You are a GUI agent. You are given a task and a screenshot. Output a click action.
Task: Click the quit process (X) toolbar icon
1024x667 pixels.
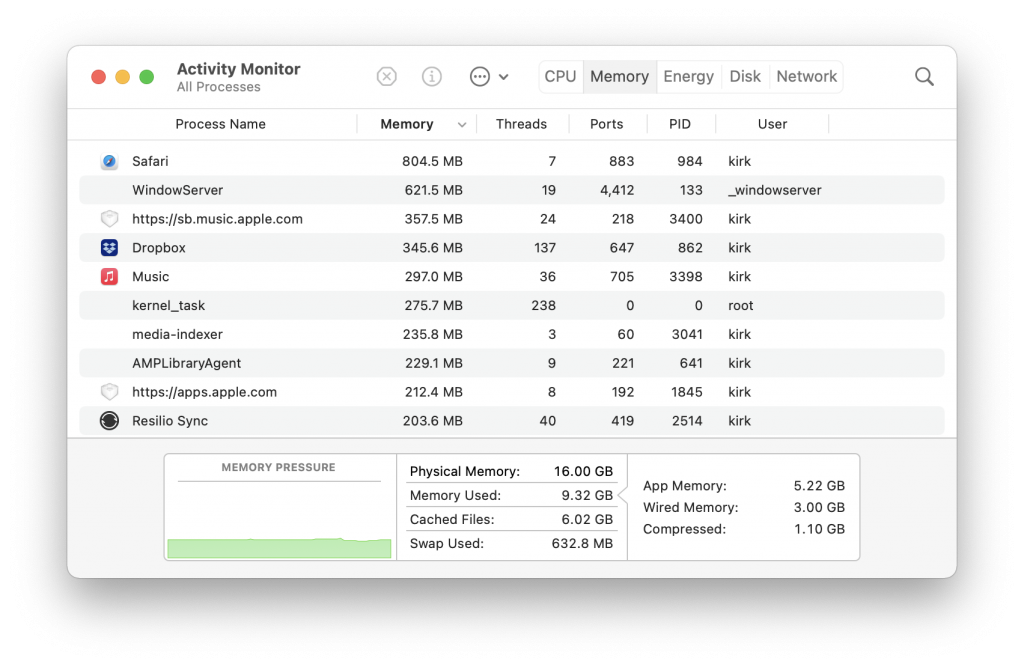click(x=386, y=76)
